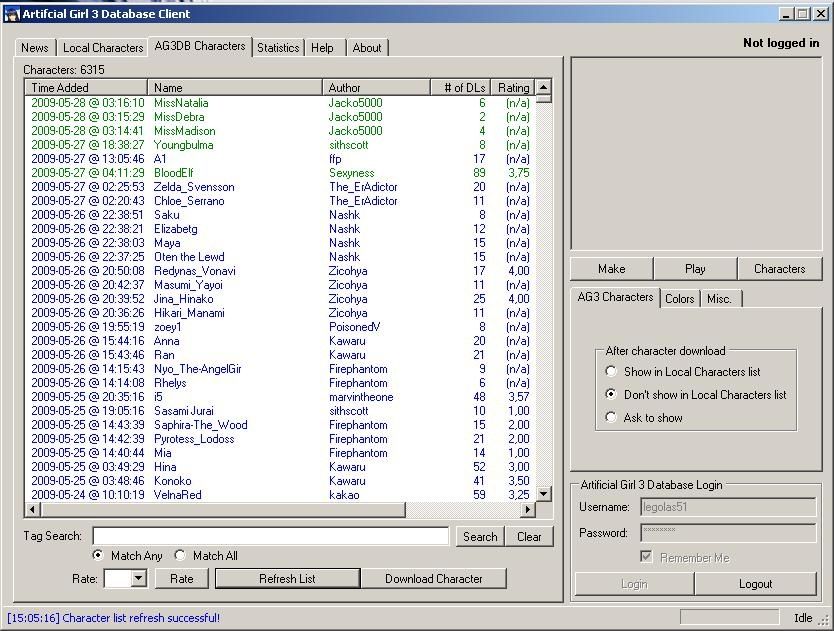834x631 pixels.
Task: Click the Password field
Action: [728, 533]
